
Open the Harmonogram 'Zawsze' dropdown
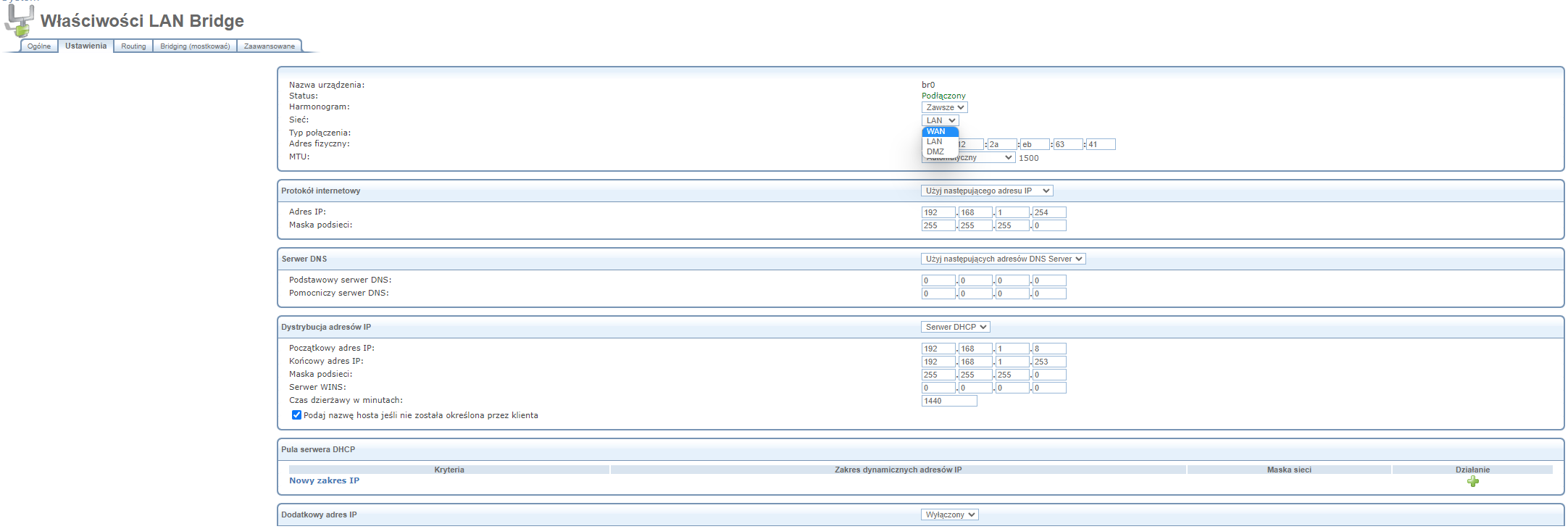[x=945, y=107]
